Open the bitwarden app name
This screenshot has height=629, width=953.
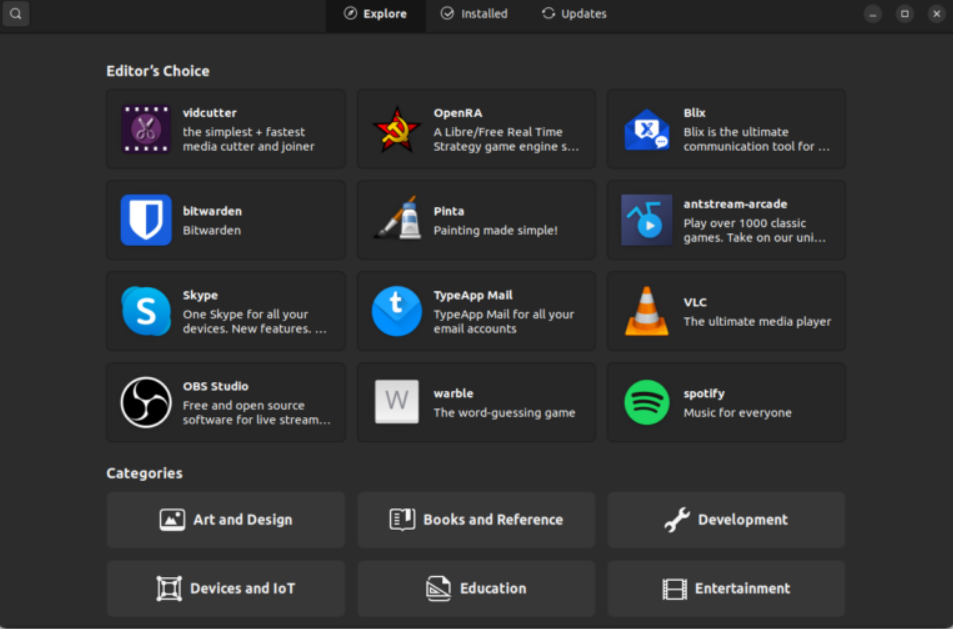point(212,211)
